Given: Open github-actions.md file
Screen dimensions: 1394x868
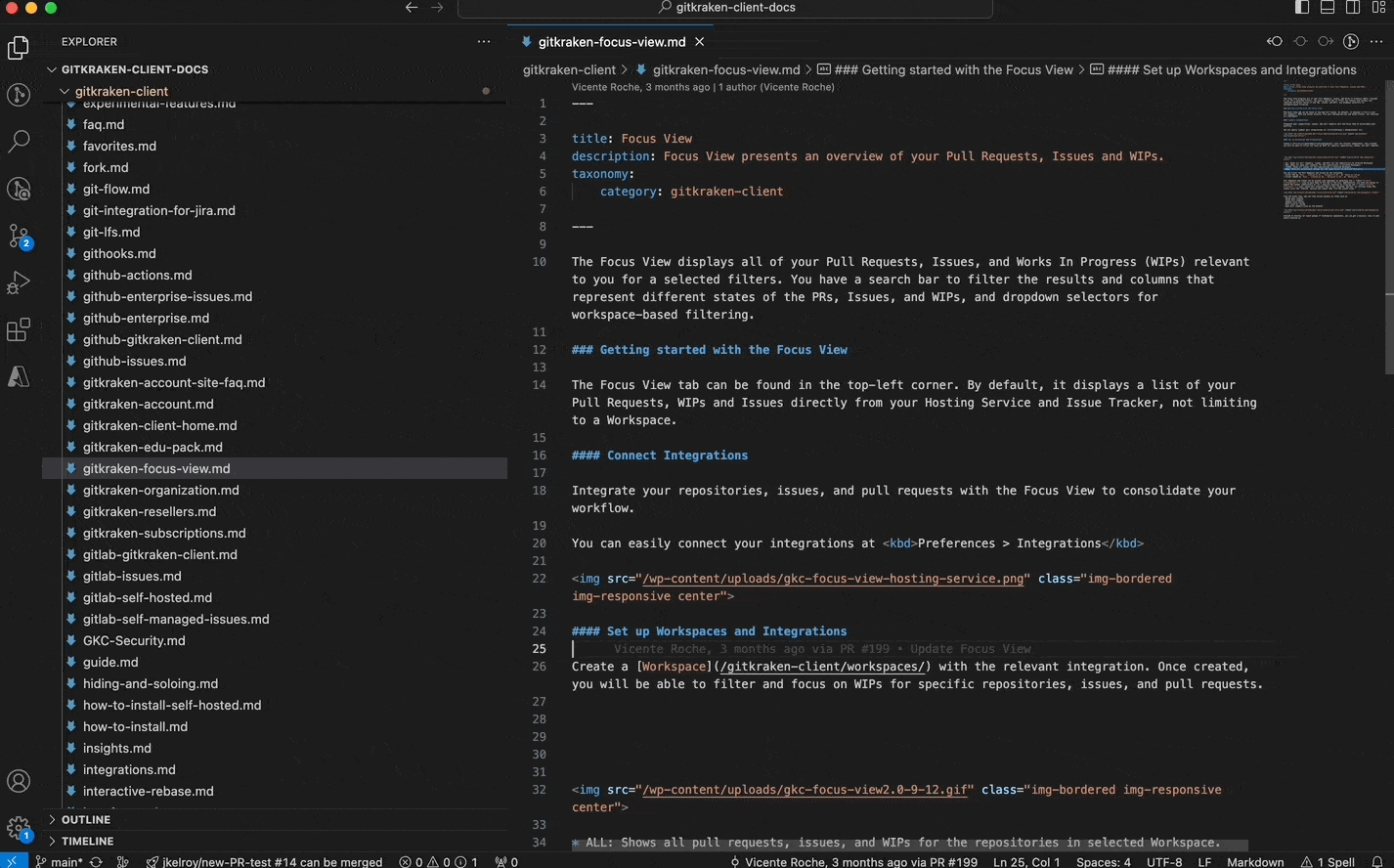Looking at the screenshot, I should tap(137, 275).
